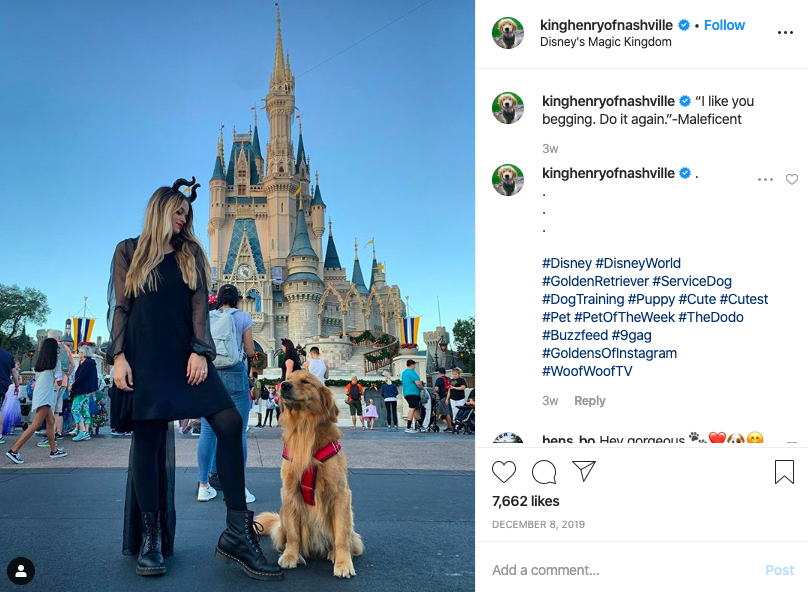This screenshot has height=592, width=808.
Task: Submit comment with Post button
Action: tap(779, 570)
